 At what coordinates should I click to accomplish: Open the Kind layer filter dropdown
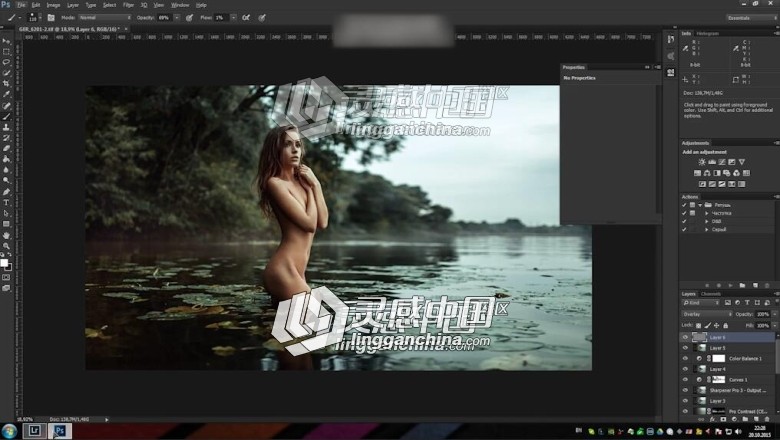pyautogui.click(x=701, y=302)
